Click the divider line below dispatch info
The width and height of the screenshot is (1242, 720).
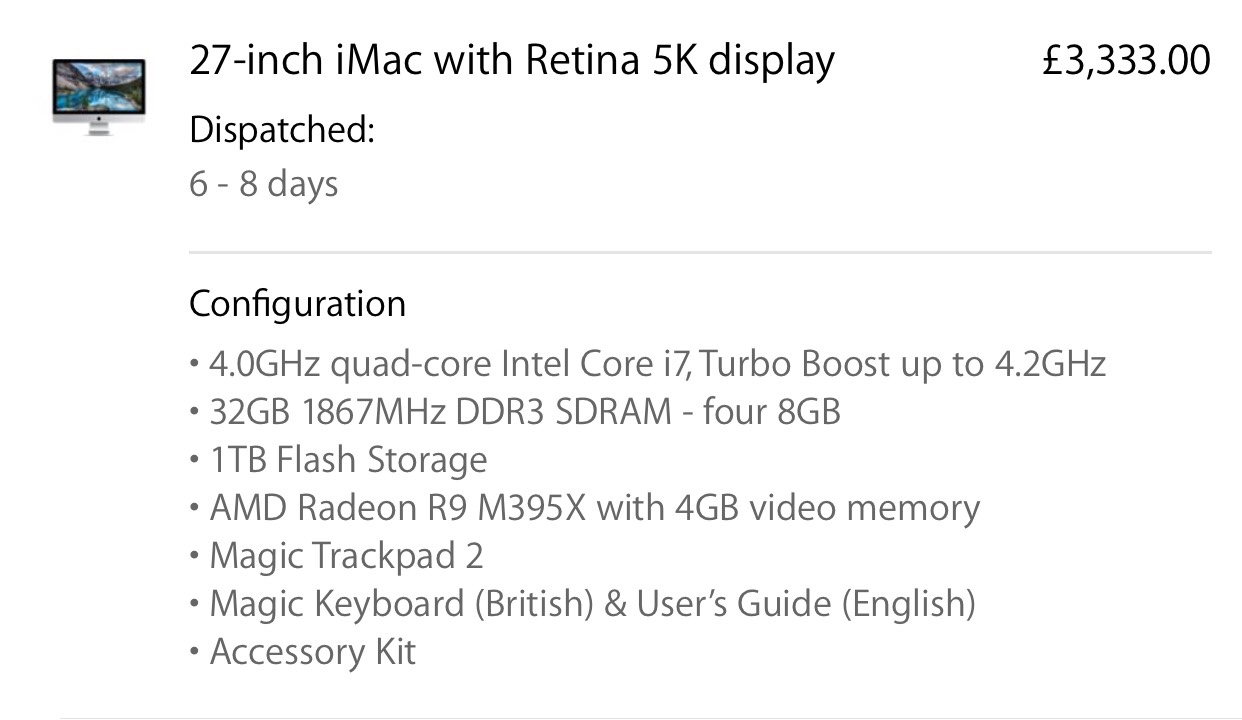(x=700, y=252)
